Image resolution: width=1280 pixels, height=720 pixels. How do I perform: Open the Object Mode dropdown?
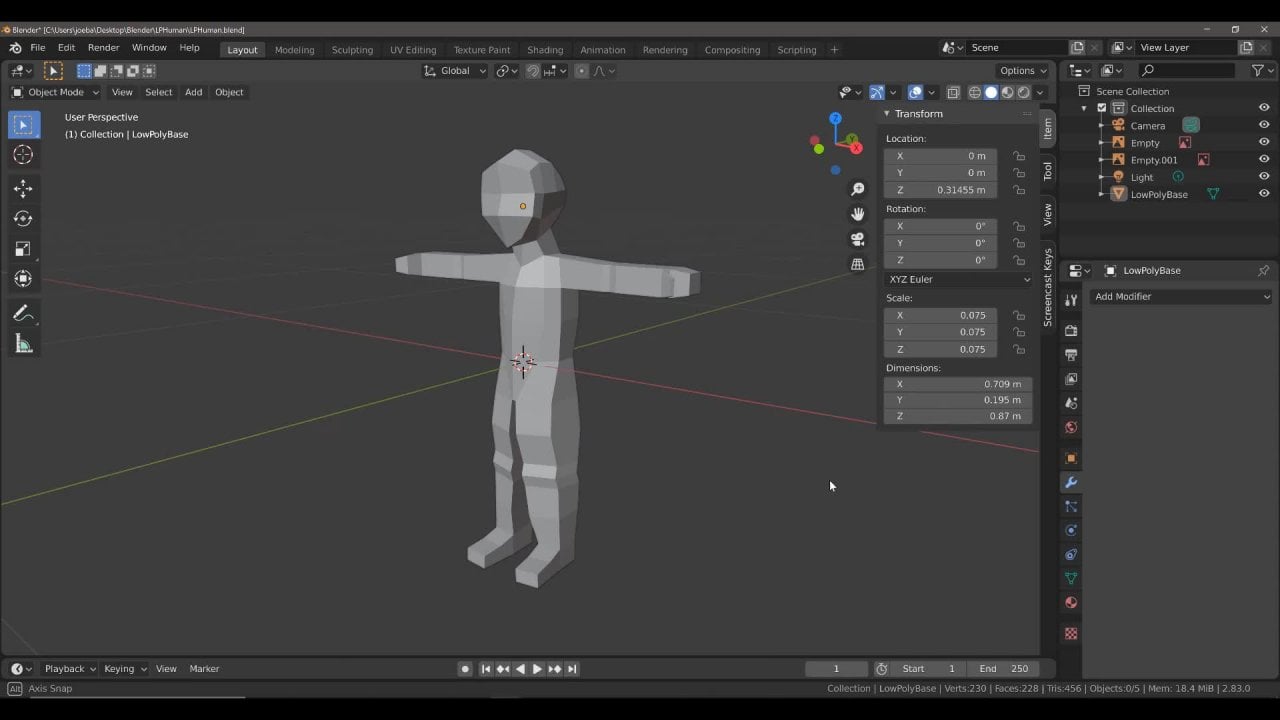pyautogui.click(x=55, y=92)
